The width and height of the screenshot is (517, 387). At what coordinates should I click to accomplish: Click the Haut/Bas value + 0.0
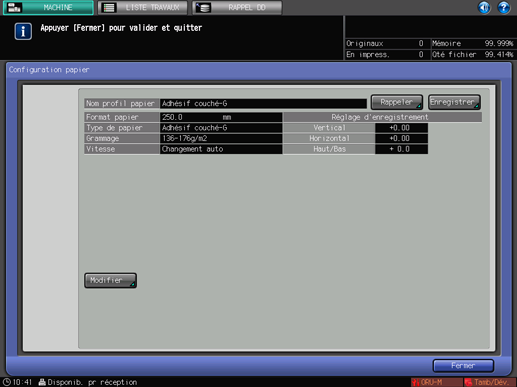(x=401, y=149)
